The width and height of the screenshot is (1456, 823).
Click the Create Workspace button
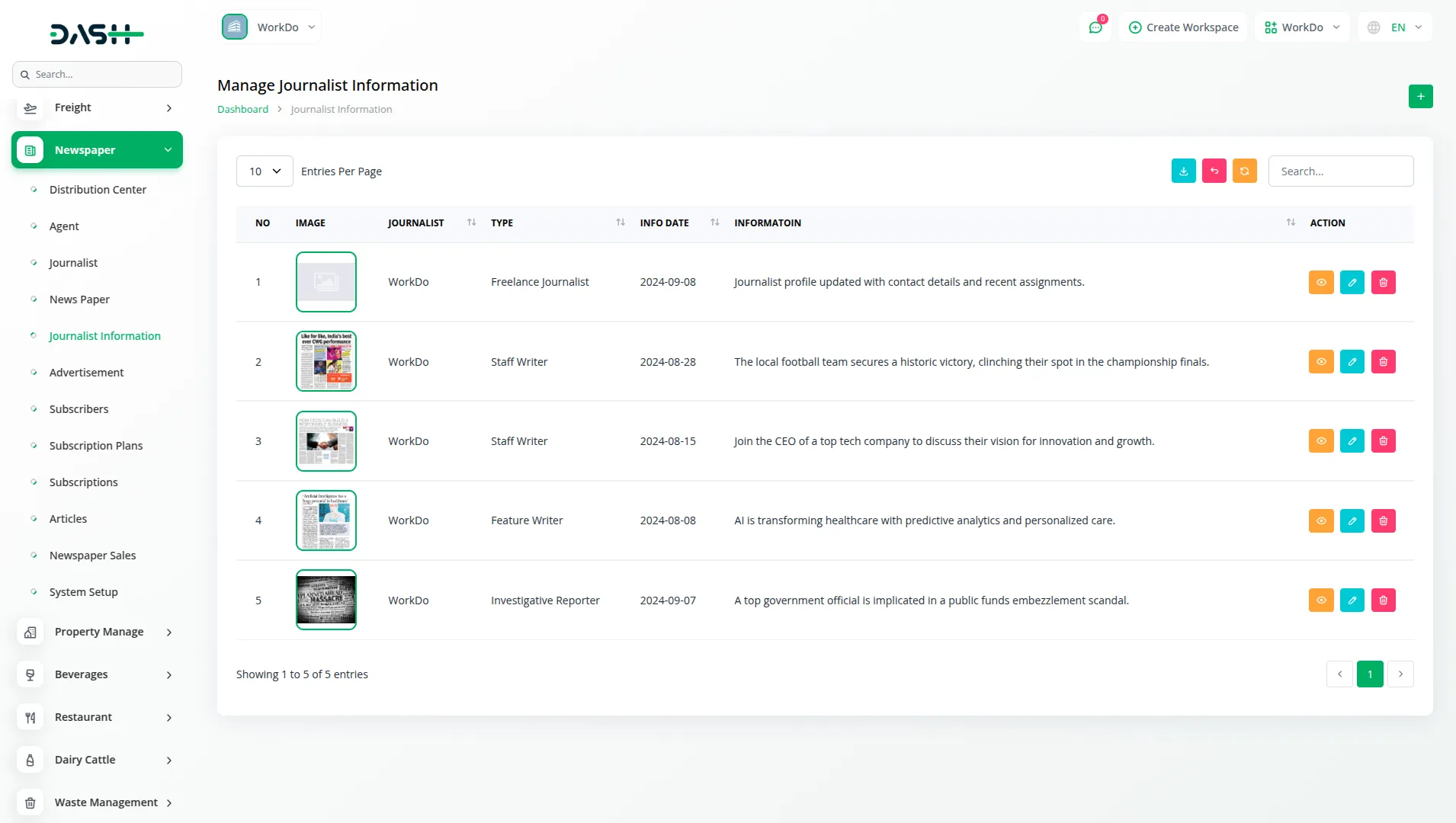(1183, 27)
